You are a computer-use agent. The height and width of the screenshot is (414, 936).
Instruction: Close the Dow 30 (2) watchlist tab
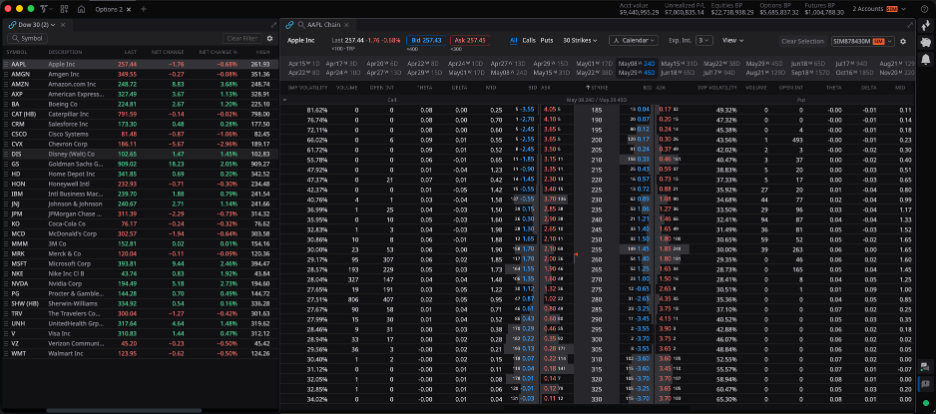click(63, 25)
